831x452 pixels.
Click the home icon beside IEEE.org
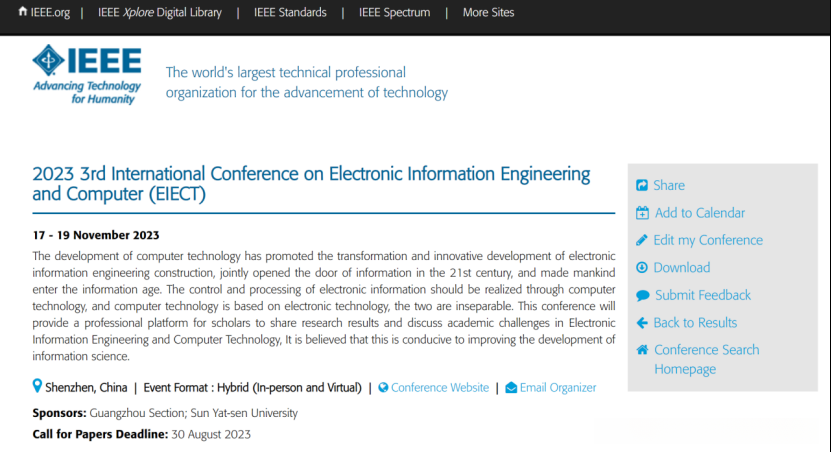(x=23, y=12)
